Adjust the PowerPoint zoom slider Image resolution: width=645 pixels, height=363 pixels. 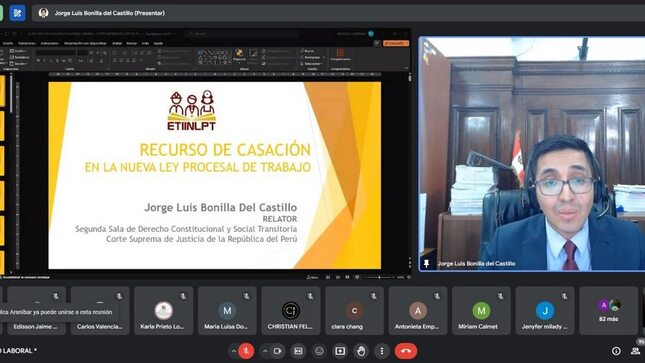[x=379, y=277]
